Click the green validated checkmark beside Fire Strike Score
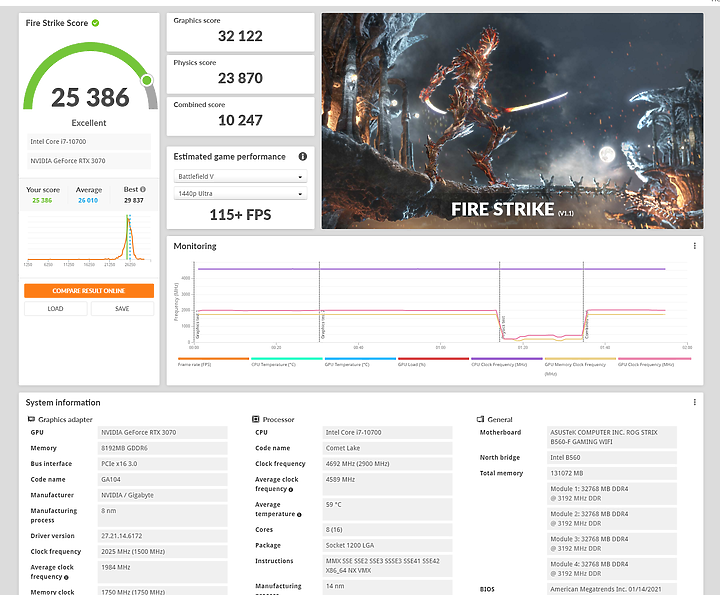 pos(96,23)
